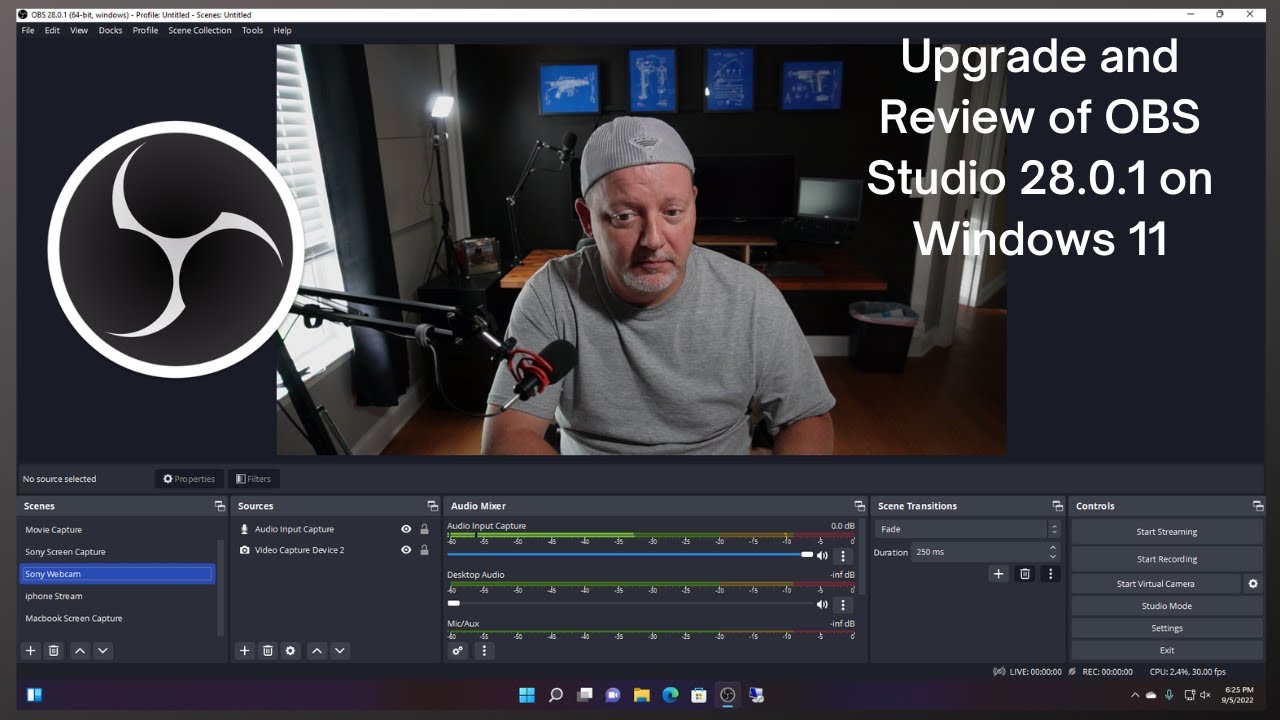Open the Fade transition dropdown

coord(968,529)
